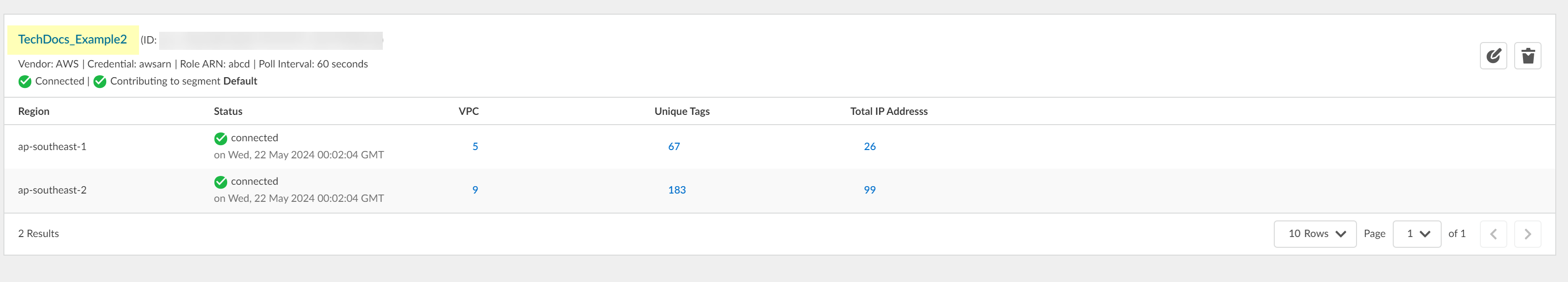This screenshot has width=1568, height=282.
Task: Open VPC count 5 for ap-southeast-1
Action: [x=475, y=147]
